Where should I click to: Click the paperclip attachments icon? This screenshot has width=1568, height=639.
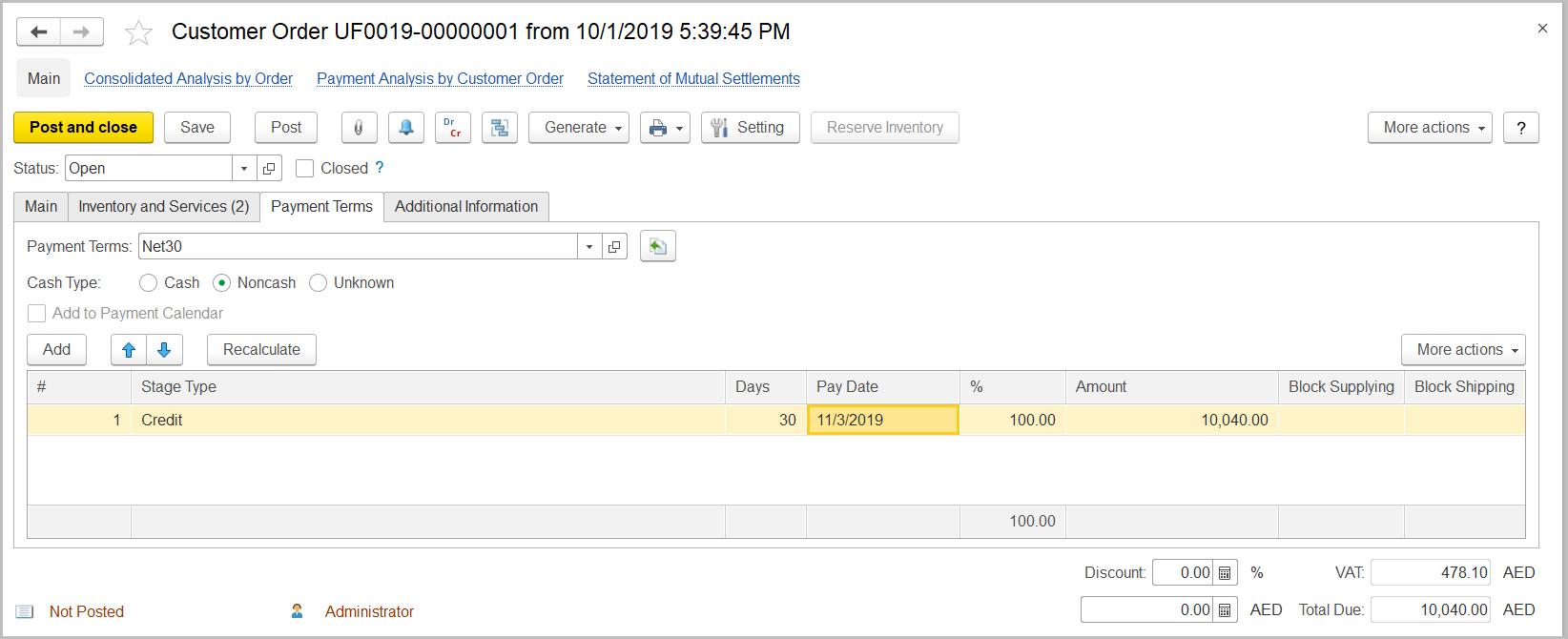359,128
